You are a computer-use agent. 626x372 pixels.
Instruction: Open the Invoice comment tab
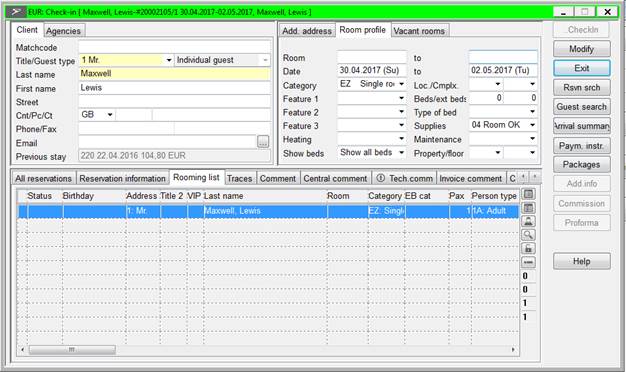click(470, 178)
